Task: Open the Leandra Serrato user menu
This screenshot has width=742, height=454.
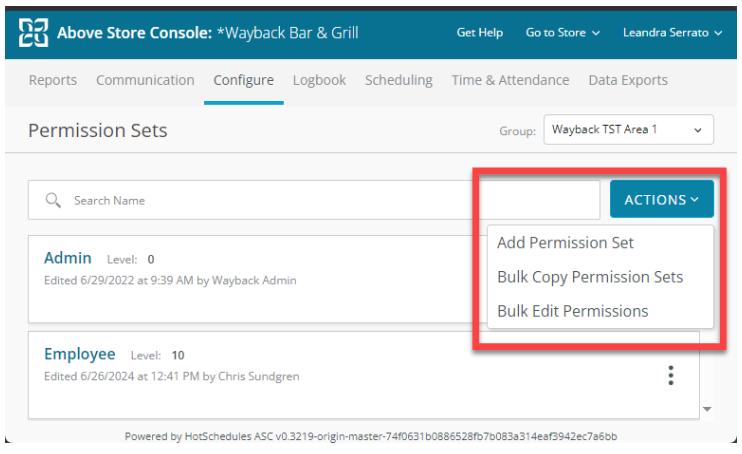Action: coord(672,33)
